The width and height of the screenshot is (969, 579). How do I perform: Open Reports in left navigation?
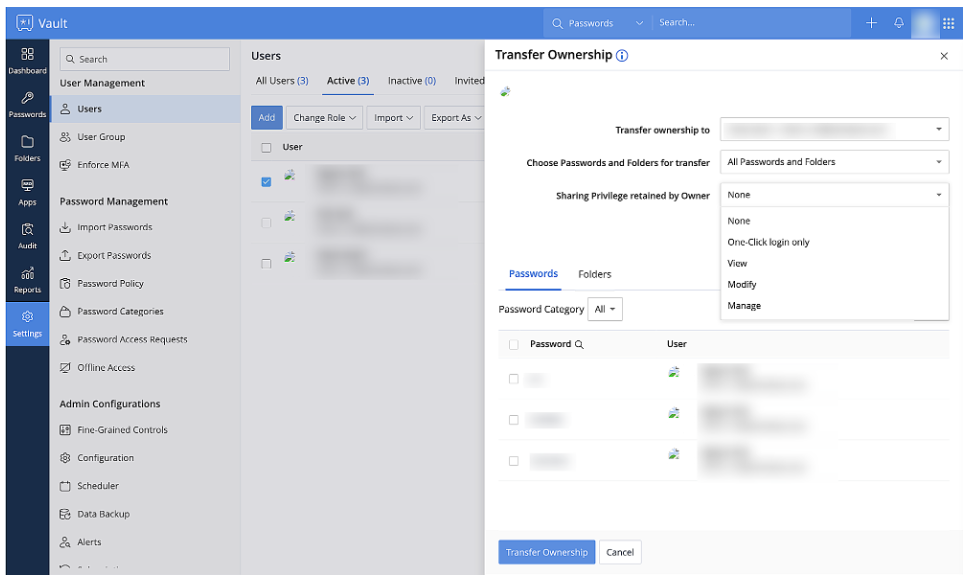coord(27,281)
